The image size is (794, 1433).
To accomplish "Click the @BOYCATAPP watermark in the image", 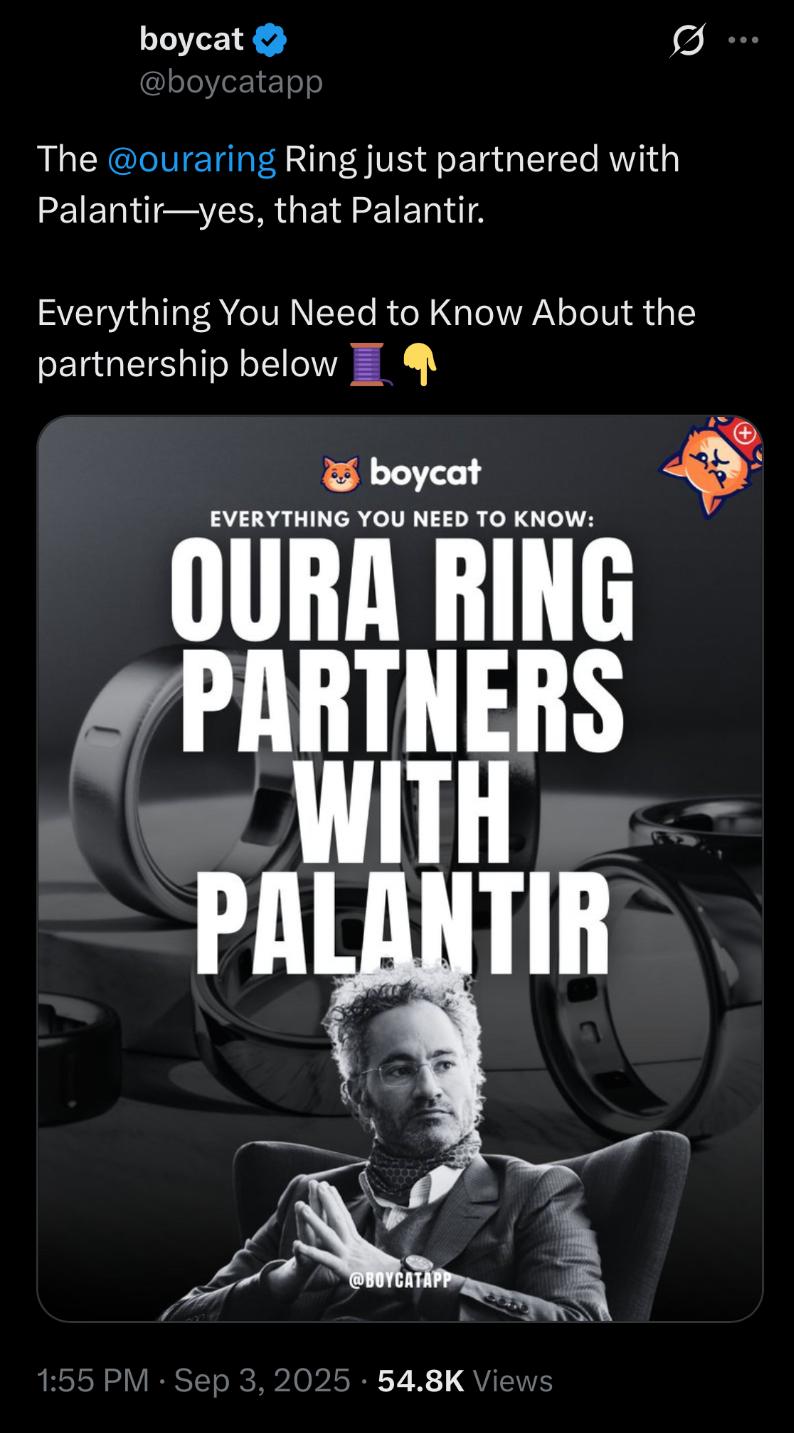I will click(400, 1281).
